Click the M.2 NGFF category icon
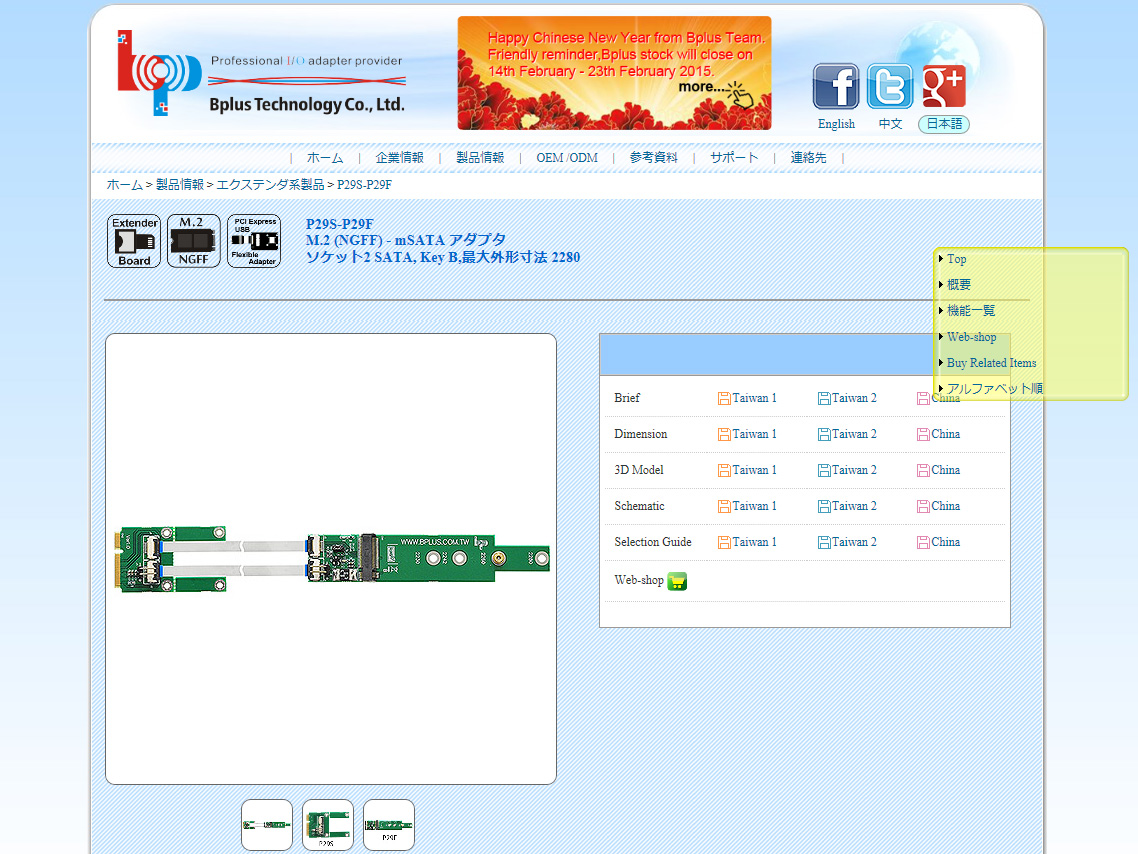 tap(194, 241)
